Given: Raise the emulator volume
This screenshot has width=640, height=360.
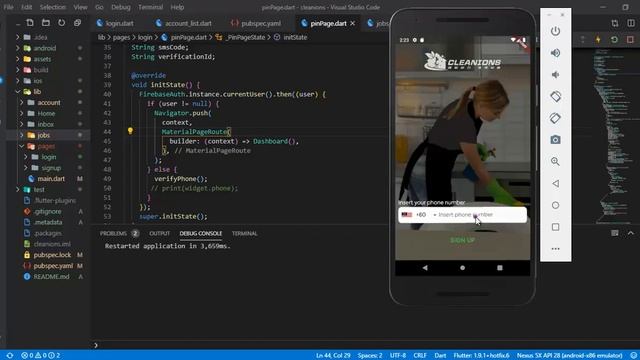Looking at the screenshot, I should point(555,53).
